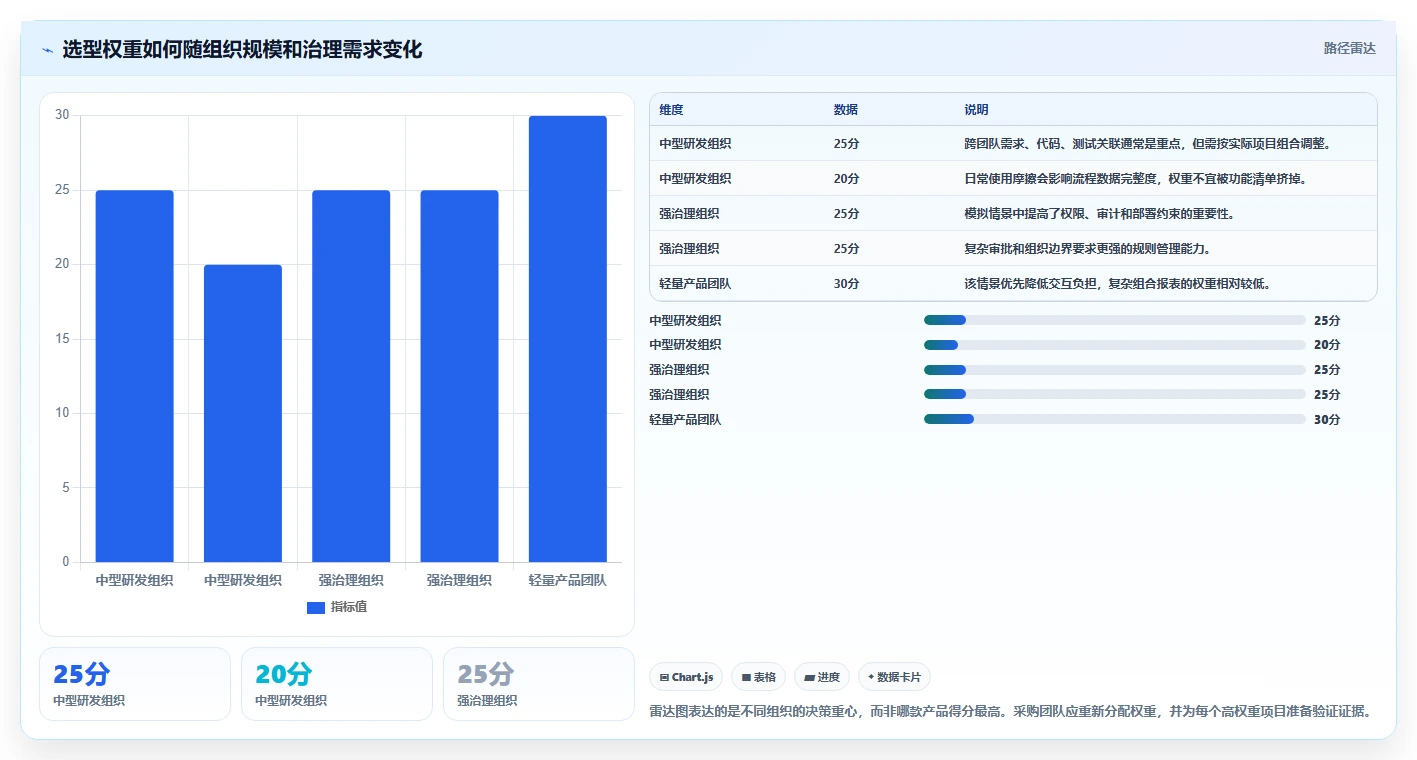Click the progress bar labeled 20分
Viewport: 1417px width, 760px height.
pos(1115,345)
